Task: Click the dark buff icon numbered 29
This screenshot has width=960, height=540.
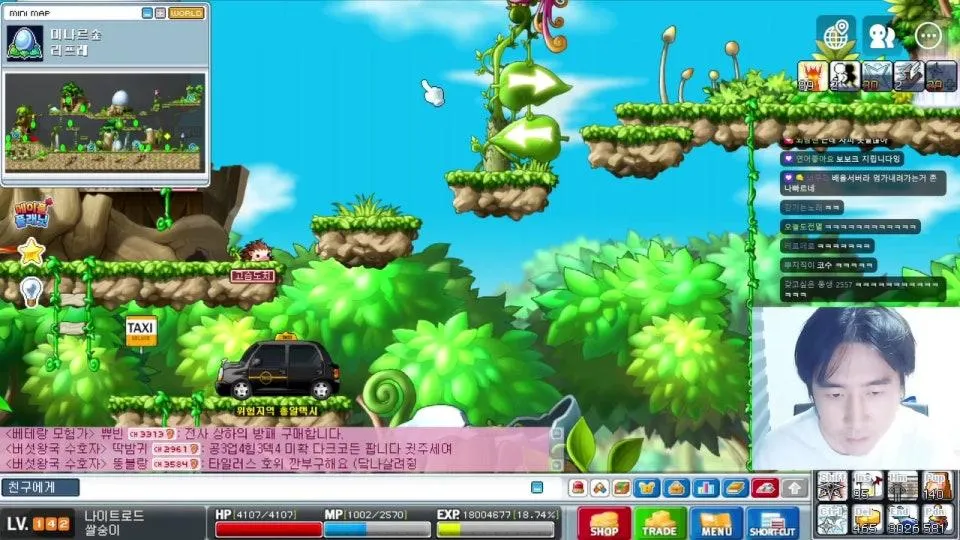Action: (941, 77)
